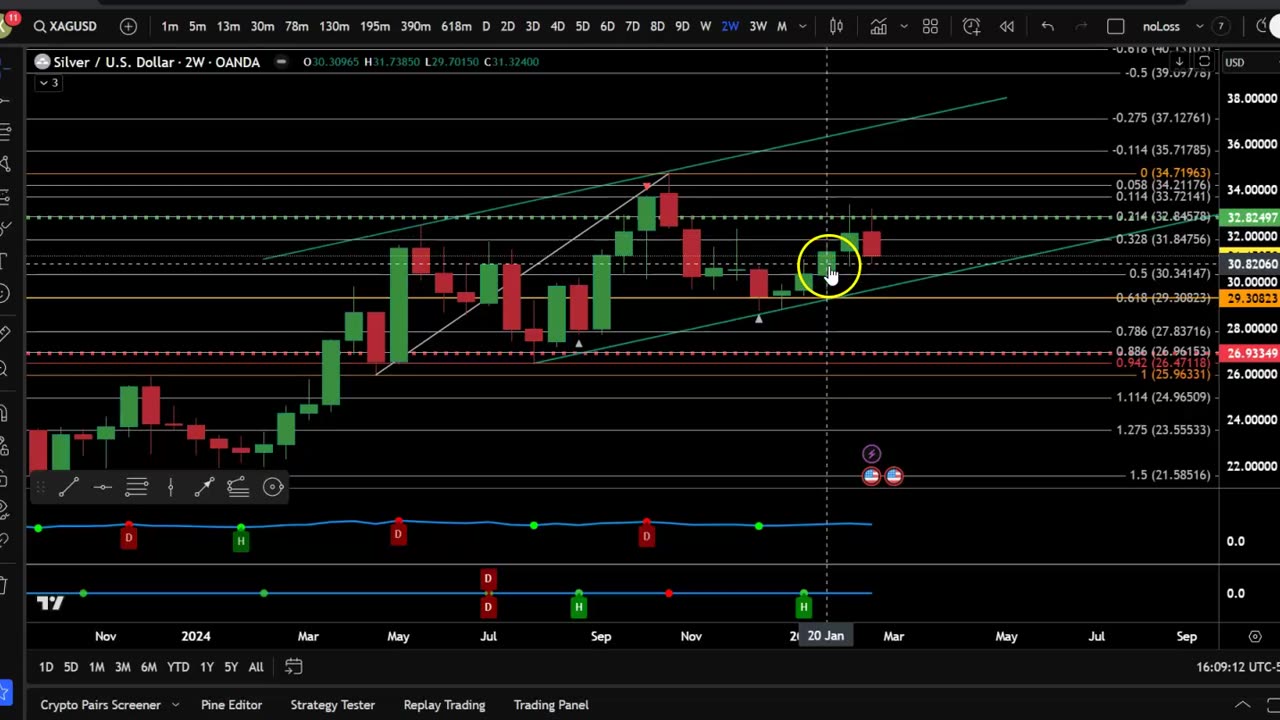Click the right US flag economic event marker
Viewport: 1280px width, 720px height.
point(894,476)
